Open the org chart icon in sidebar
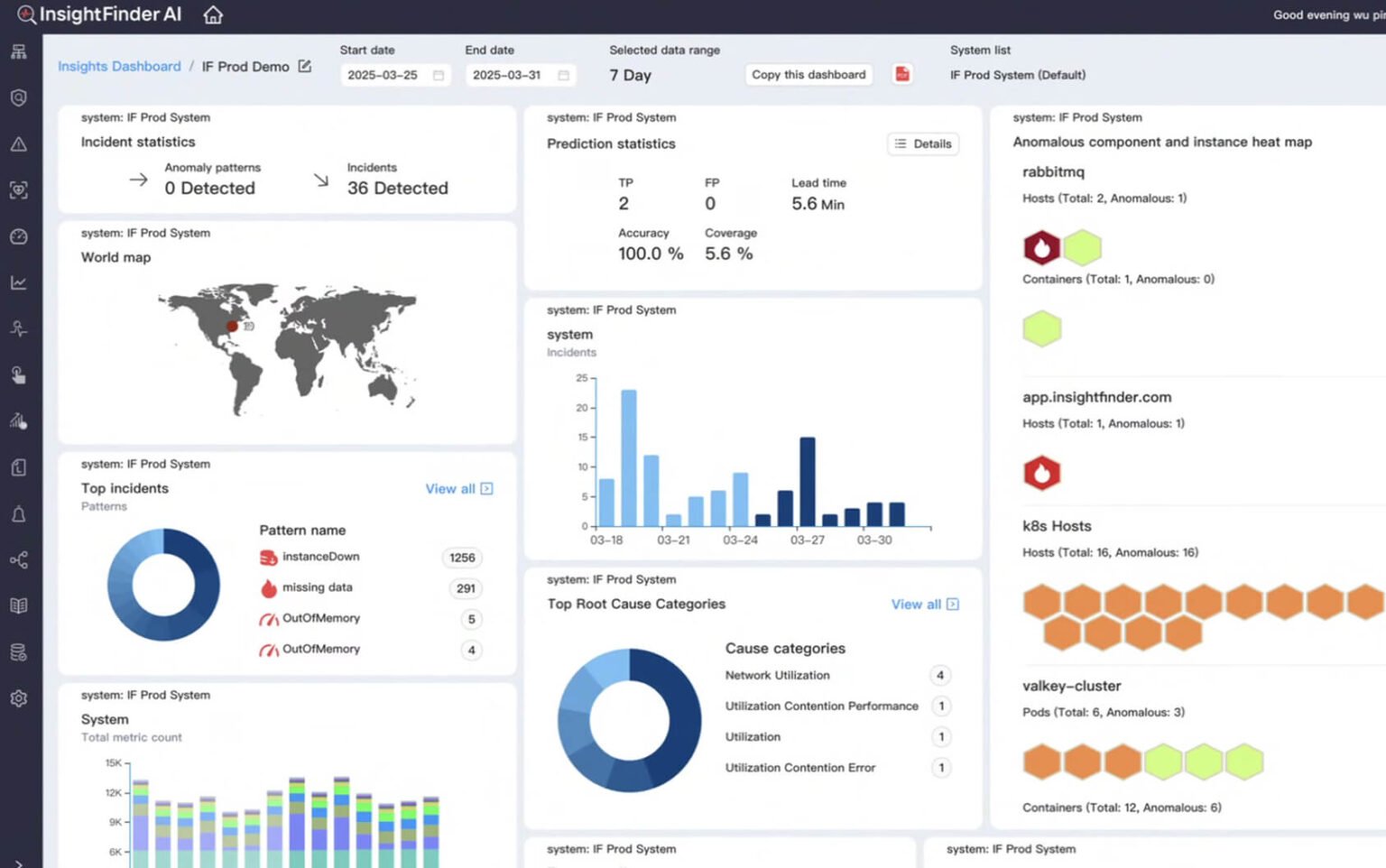This screenshot has width=1386, height=868. [19, 51]
